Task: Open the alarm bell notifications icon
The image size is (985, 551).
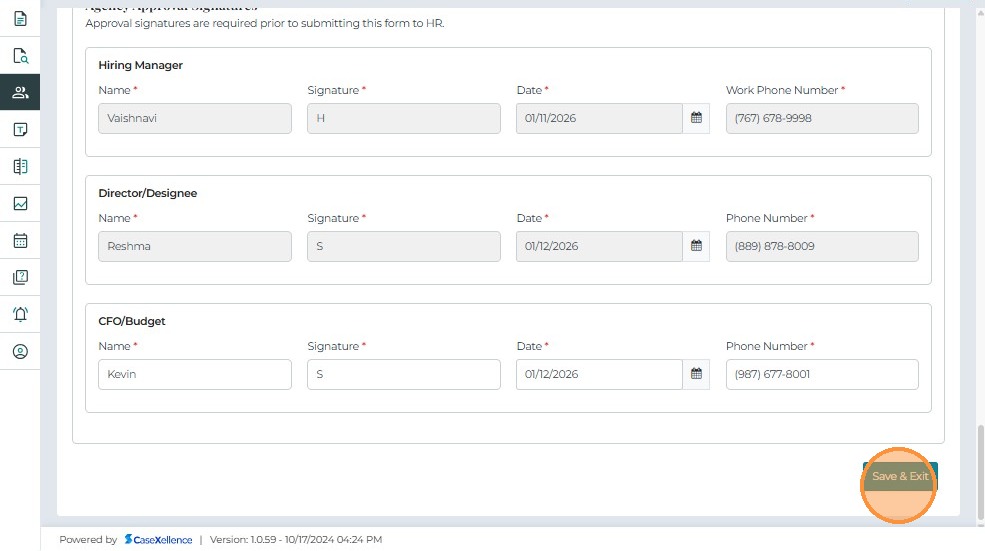Action: 20,314
